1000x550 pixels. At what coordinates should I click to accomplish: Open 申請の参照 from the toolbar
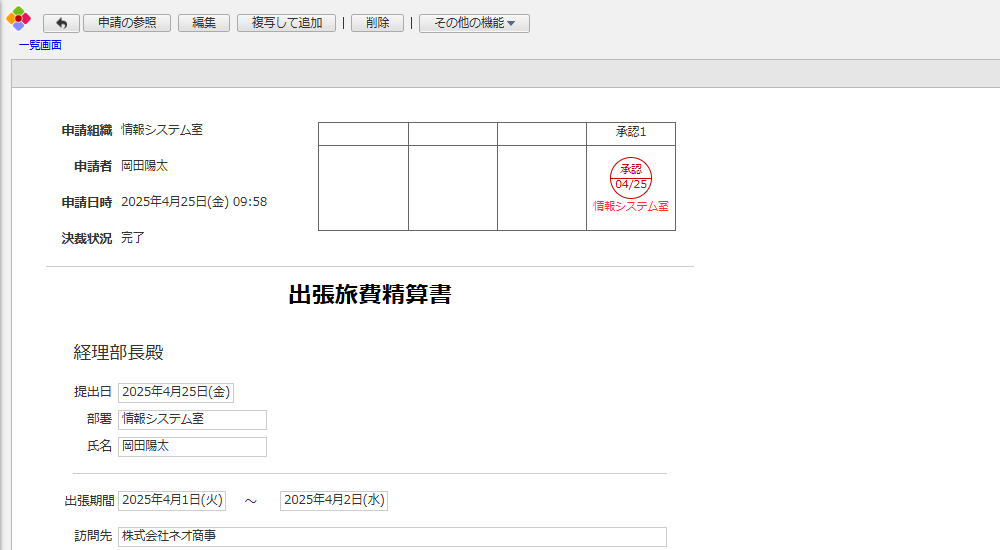coord(127,23)
